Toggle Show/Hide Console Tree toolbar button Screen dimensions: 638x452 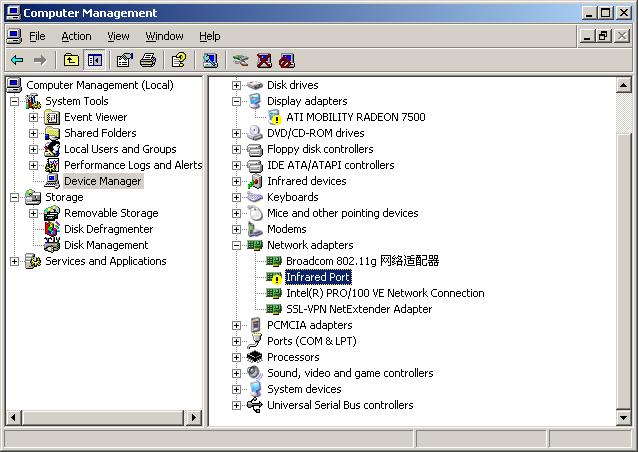coord(94,60)
